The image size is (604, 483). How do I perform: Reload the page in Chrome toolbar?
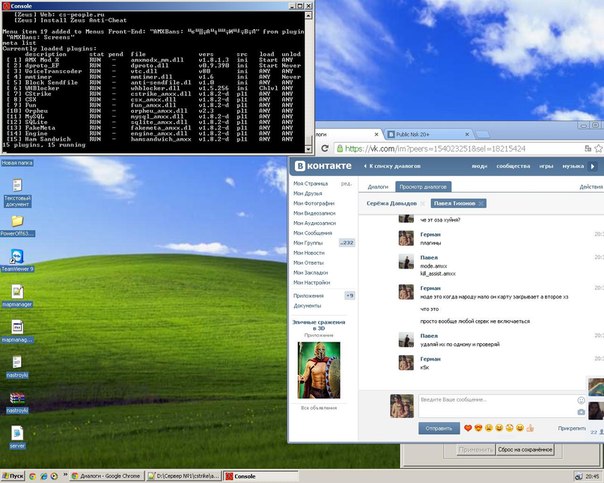(325, 148)
